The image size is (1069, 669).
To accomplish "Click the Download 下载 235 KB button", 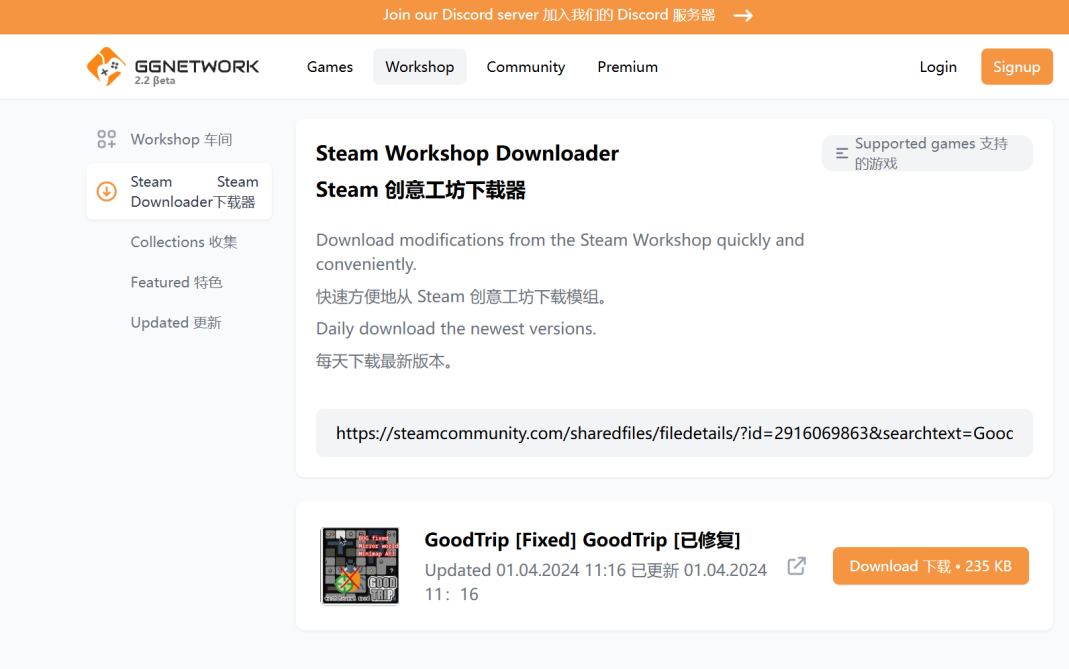I will tap(930, 566).
